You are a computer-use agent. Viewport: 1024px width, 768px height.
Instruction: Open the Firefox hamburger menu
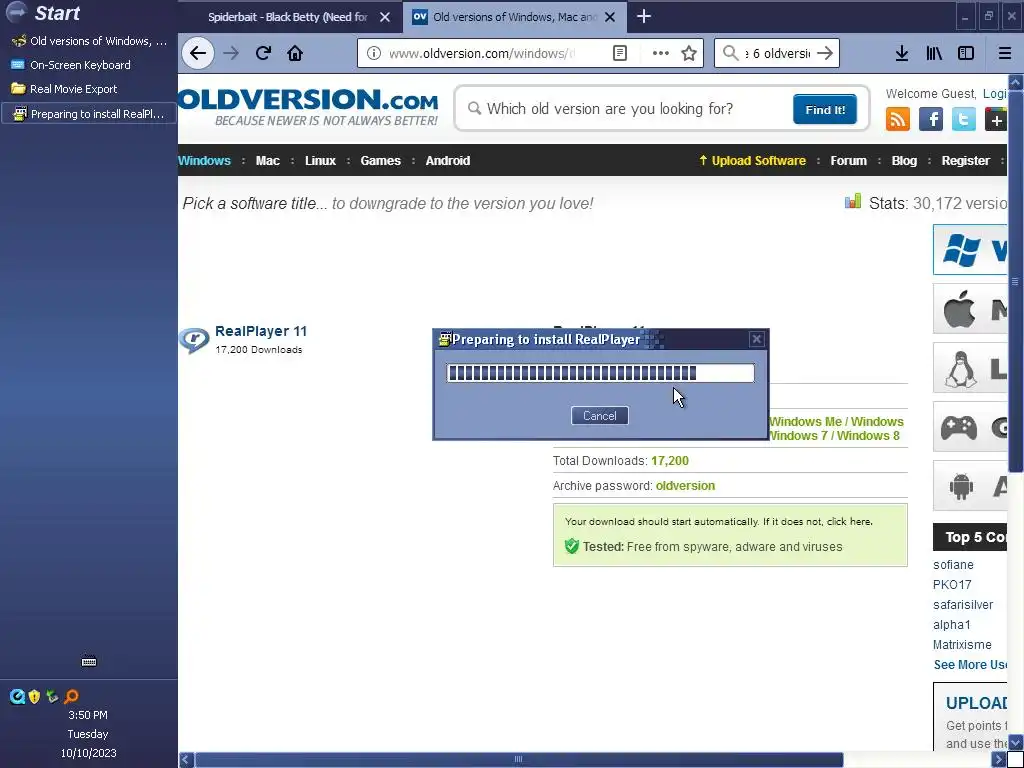[x=1005, y=53]
